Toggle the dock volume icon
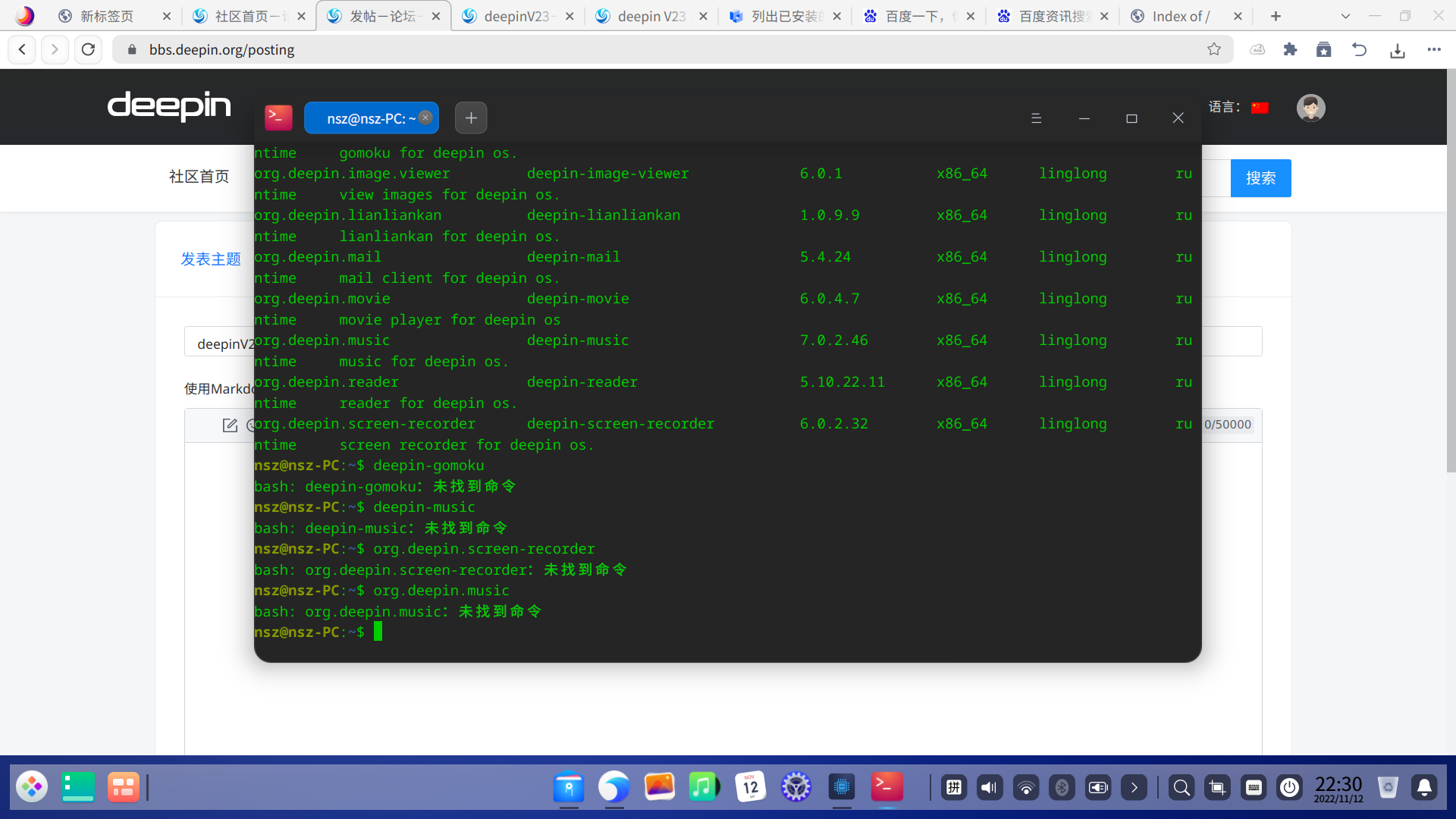Screen dimensions: 1456x819 [x=989, y=787]
